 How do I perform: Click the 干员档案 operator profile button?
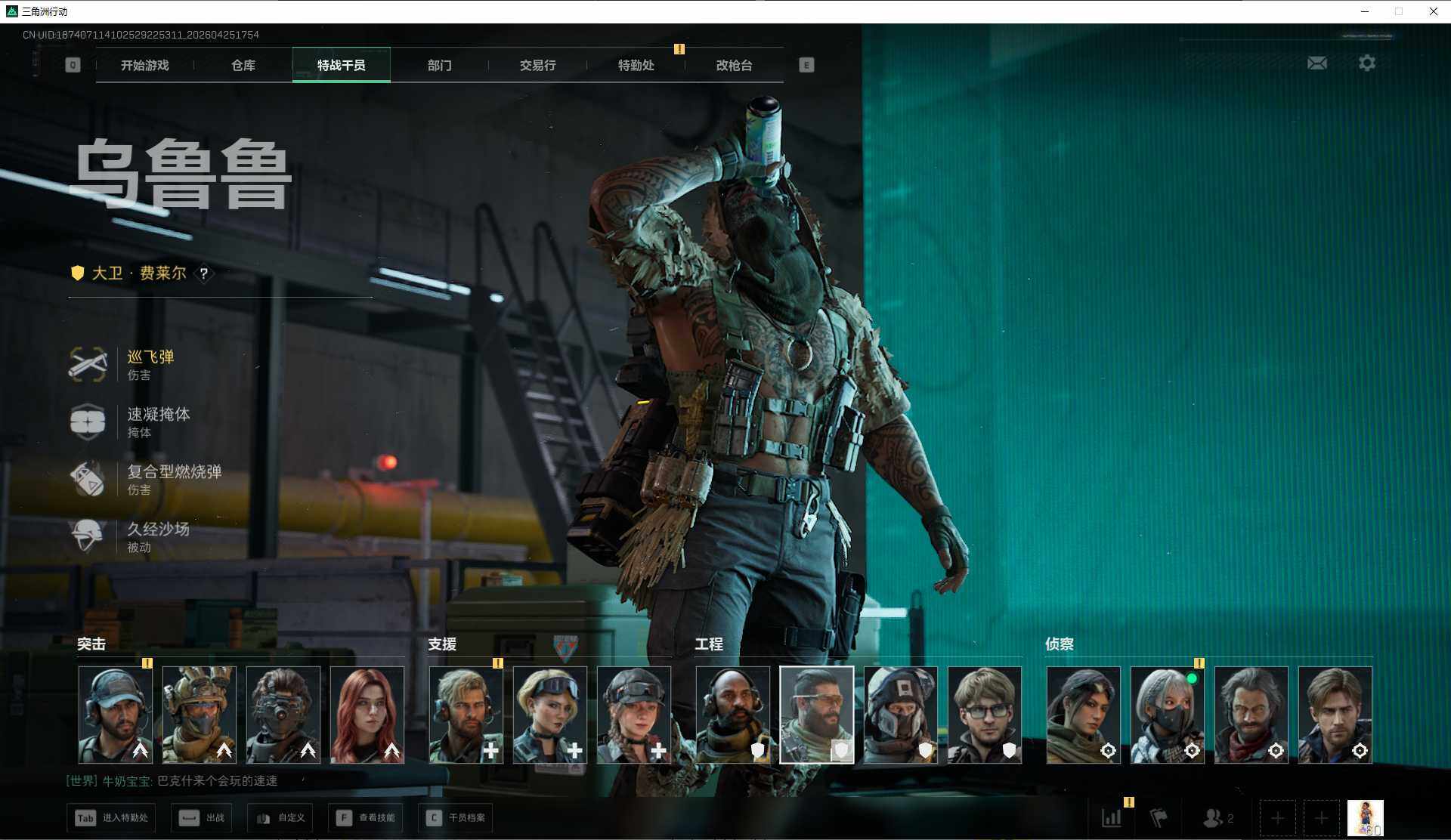456,817
